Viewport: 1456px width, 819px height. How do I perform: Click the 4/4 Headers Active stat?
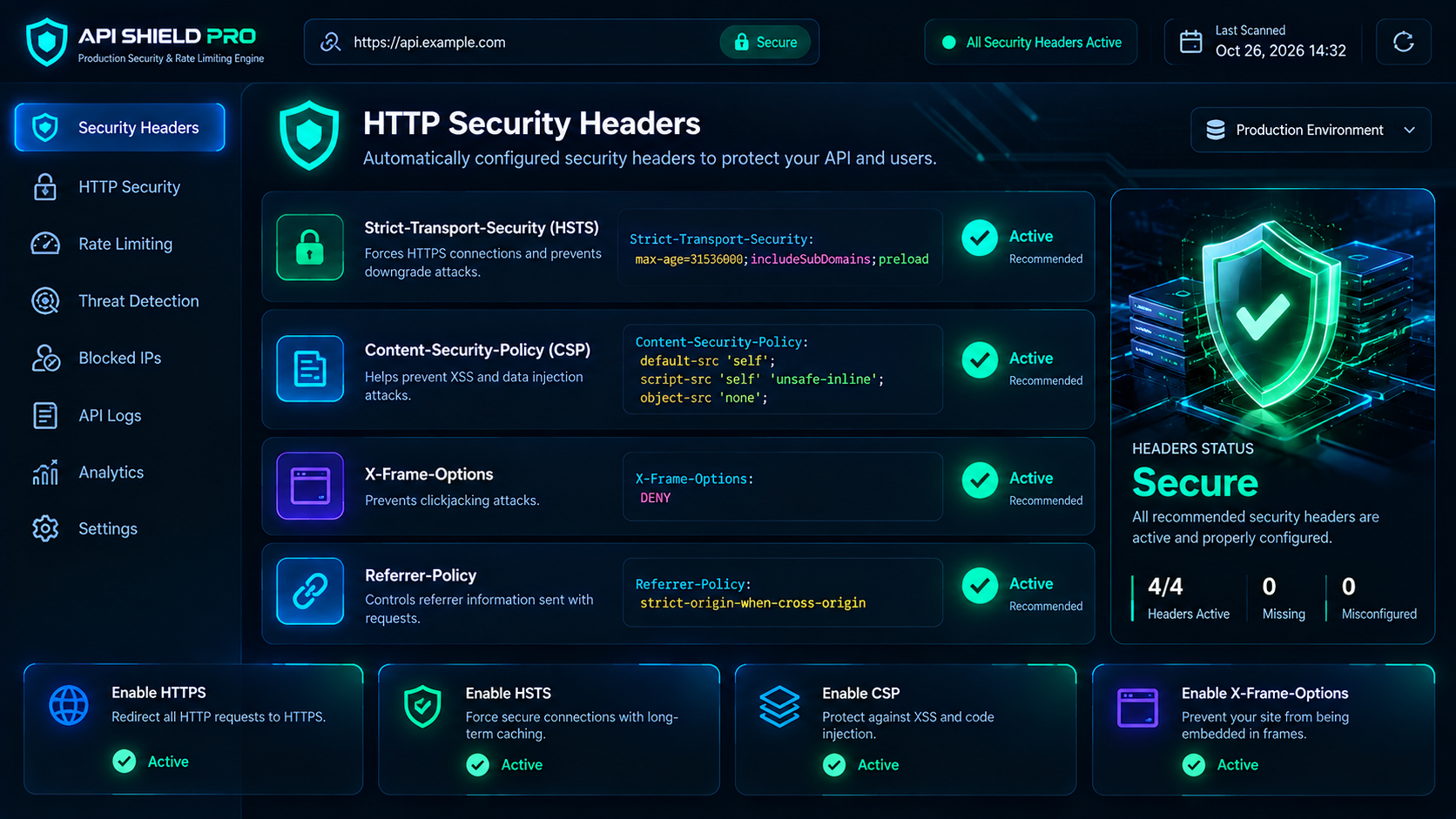coord(1188,598)
